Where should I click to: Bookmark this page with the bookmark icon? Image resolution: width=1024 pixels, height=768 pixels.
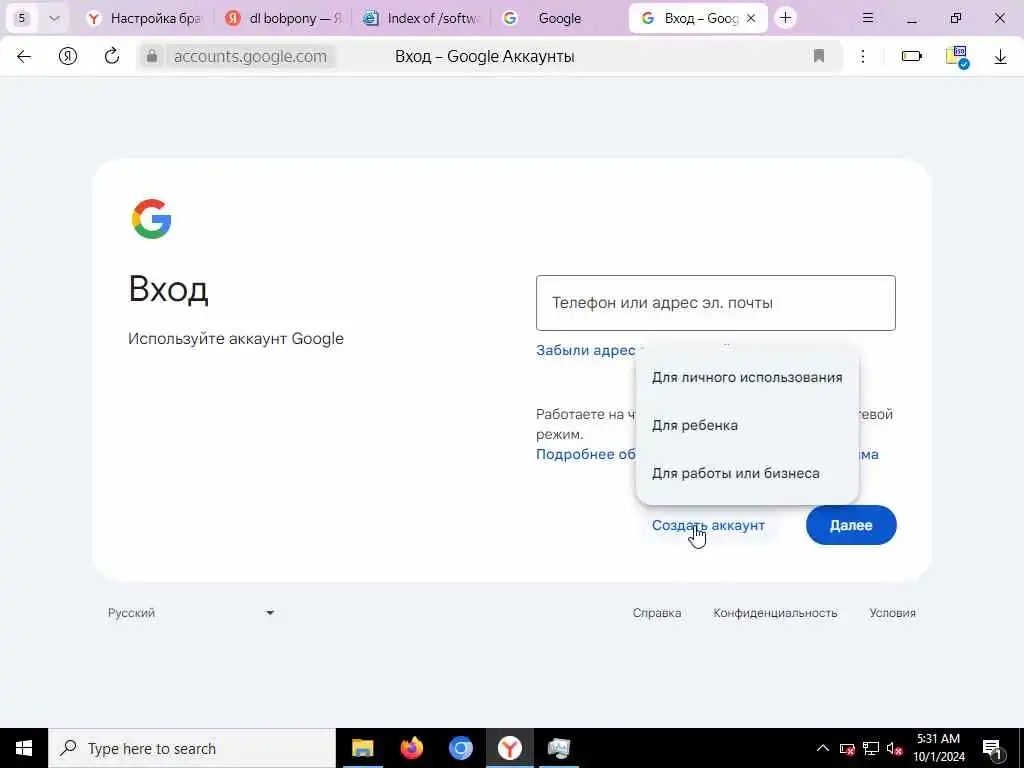pyautogui.click(x=819, y=56)
